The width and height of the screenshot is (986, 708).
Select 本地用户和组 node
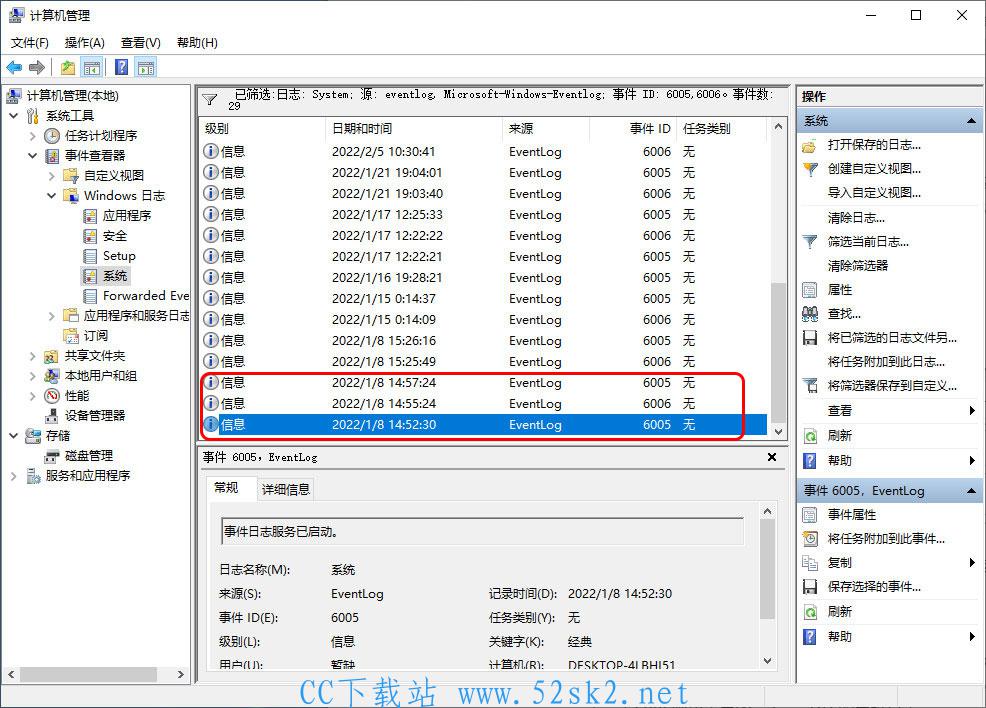click(x=101, y=376)
